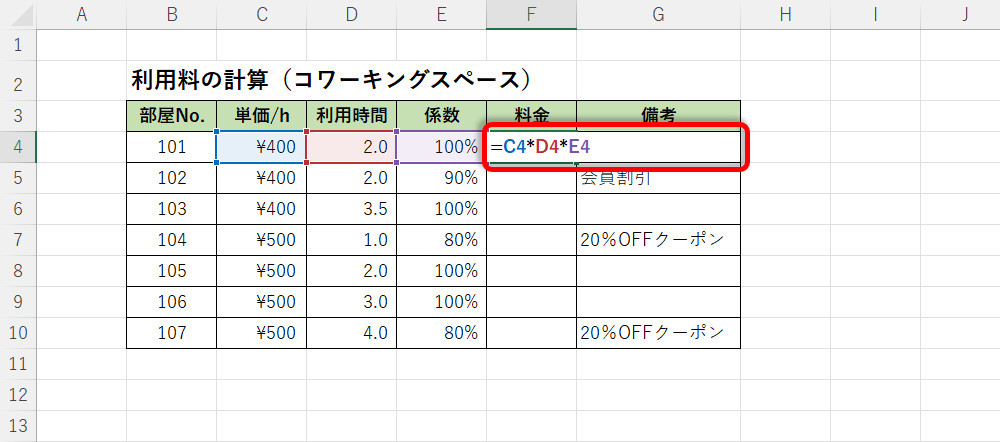The image size is (1000, 442).
Task: Select row 12 header
Action: pos(18,395)
